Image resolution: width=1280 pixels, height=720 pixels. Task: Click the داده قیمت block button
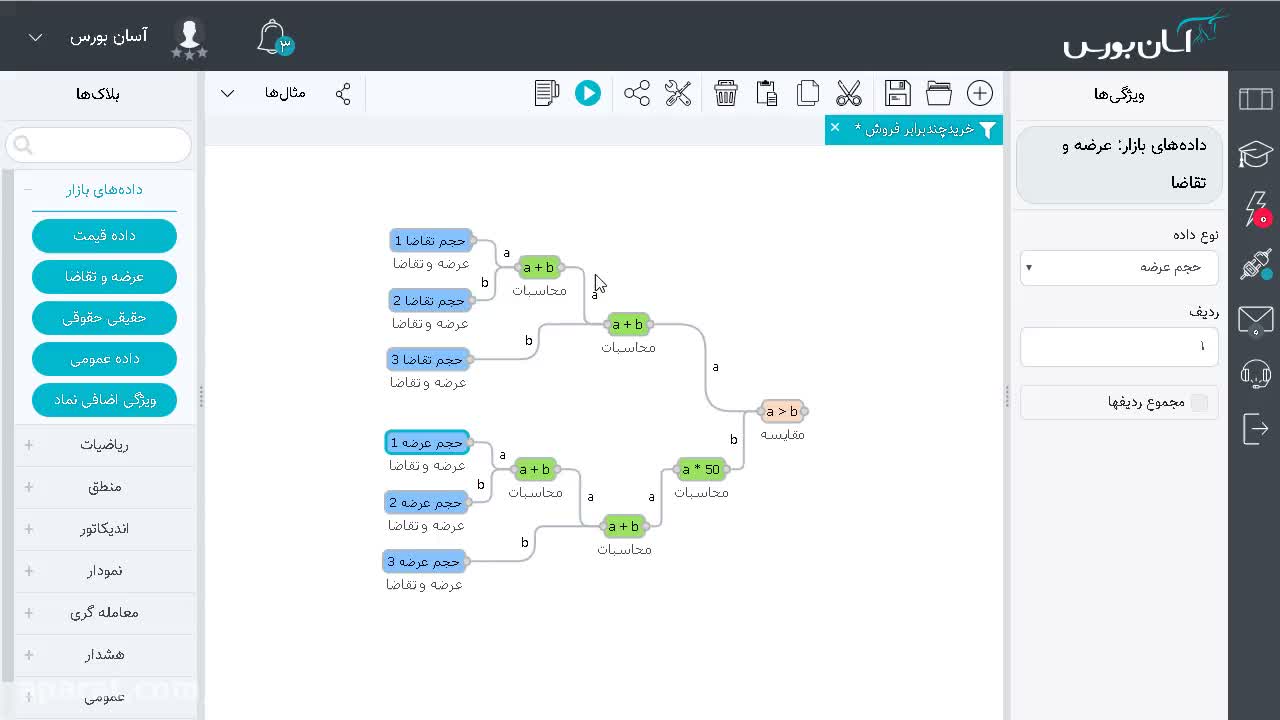(104, 235)
